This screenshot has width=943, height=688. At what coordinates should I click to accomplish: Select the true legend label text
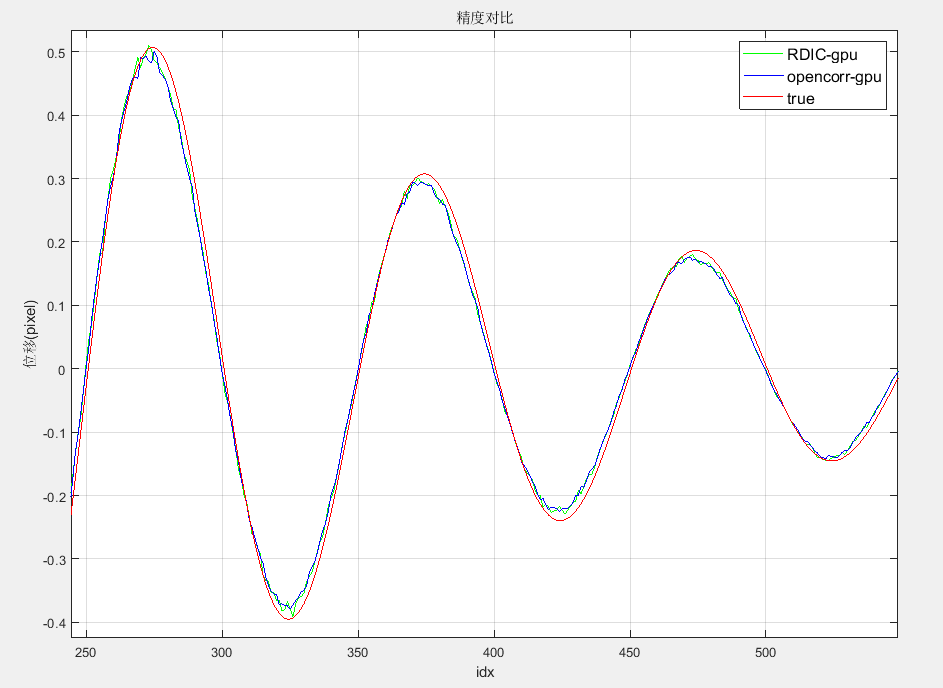(801, 99)
